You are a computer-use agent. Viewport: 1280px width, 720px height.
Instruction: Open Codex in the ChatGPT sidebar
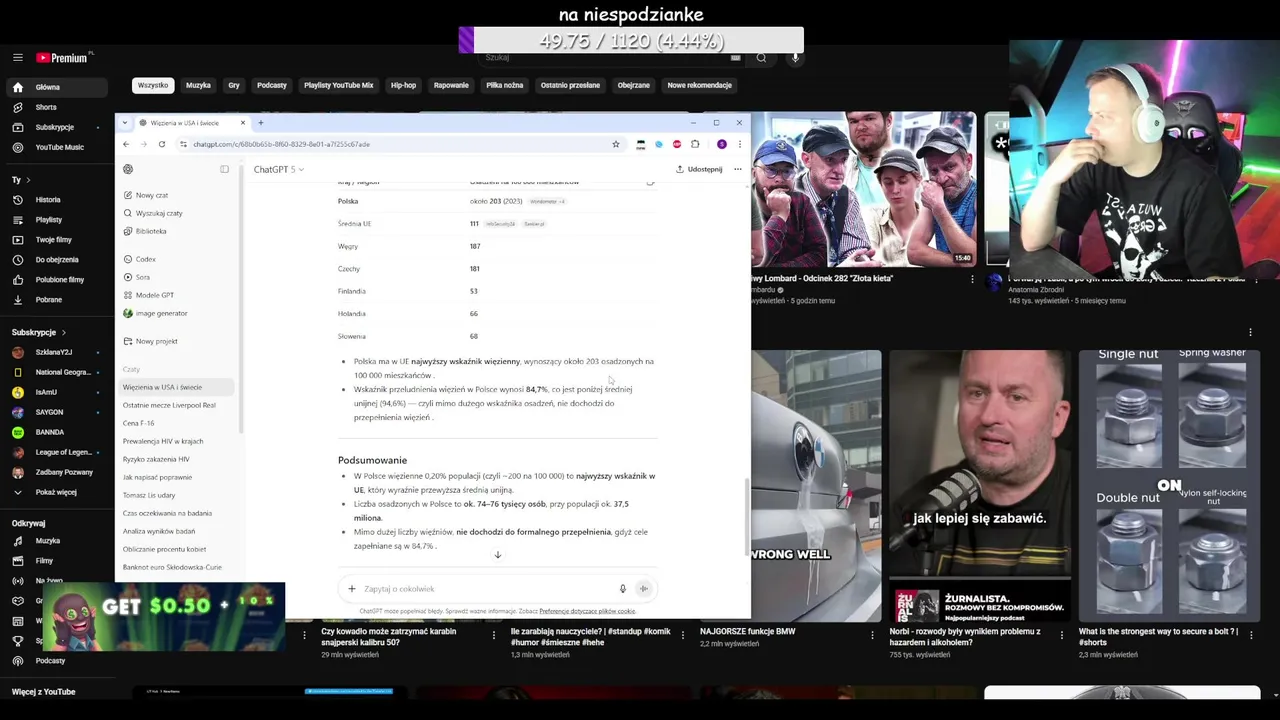[x=146, y=259]
